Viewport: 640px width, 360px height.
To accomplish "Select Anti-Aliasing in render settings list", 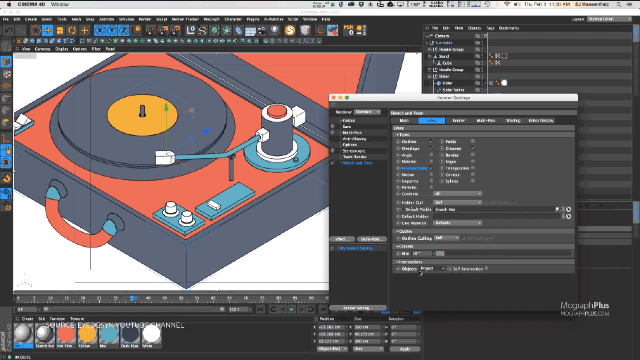I will [x=354, y=139].
